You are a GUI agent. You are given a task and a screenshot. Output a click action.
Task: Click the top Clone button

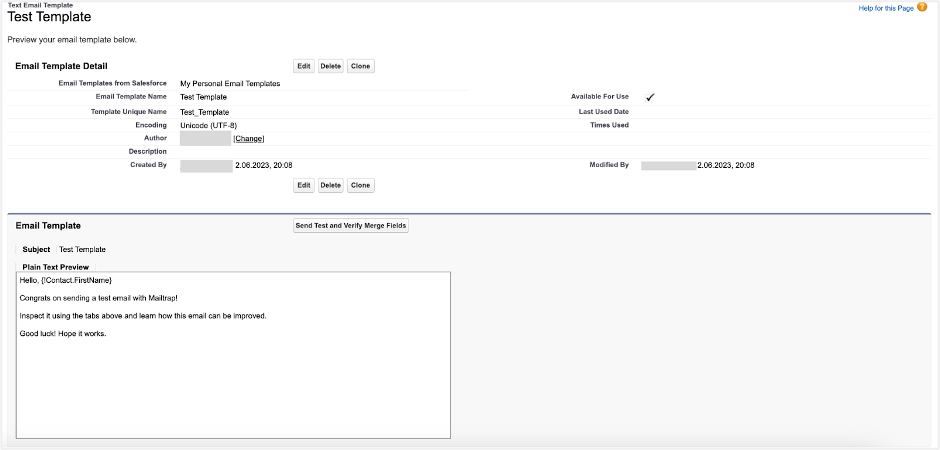pos(360,66)
